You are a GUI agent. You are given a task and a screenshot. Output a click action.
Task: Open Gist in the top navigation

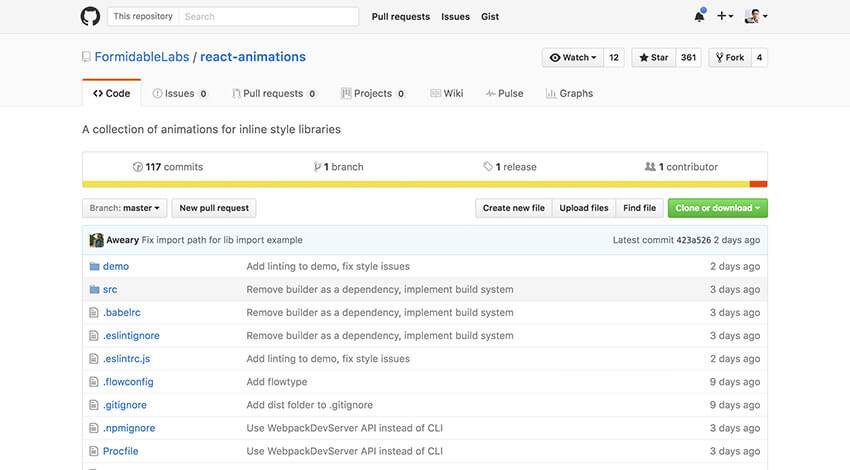click(x=490, y=17)
